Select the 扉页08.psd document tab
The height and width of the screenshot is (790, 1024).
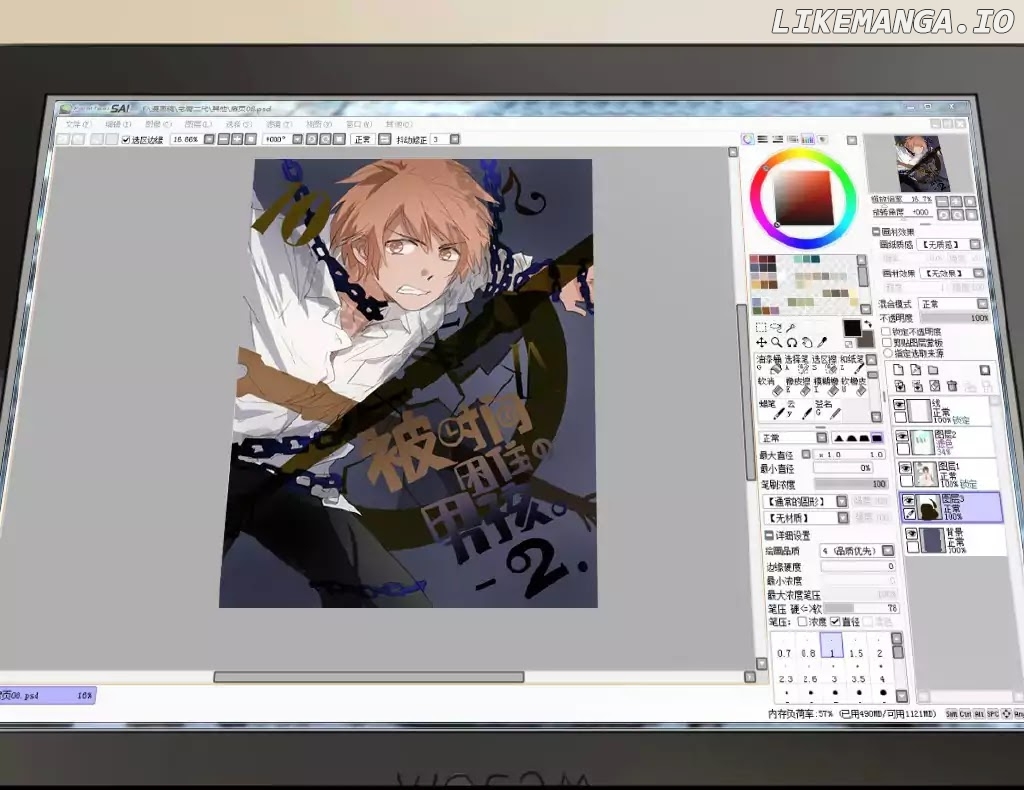[47, 696]
